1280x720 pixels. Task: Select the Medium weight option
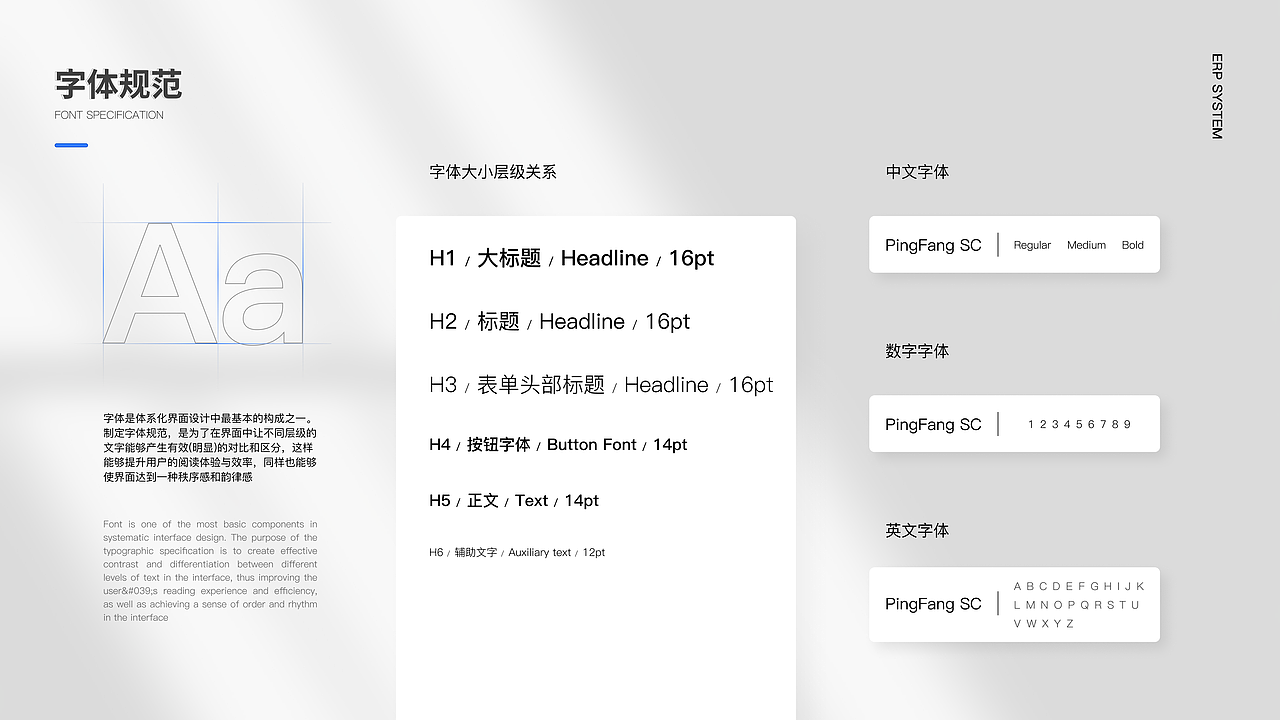(1086, 245)
